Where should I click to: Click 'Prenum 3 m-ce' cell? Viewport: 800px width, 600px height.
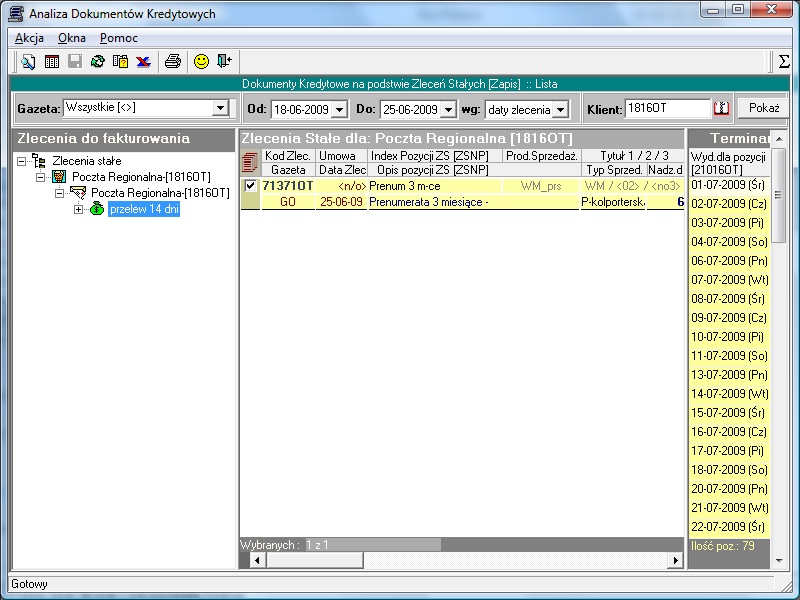435,186
